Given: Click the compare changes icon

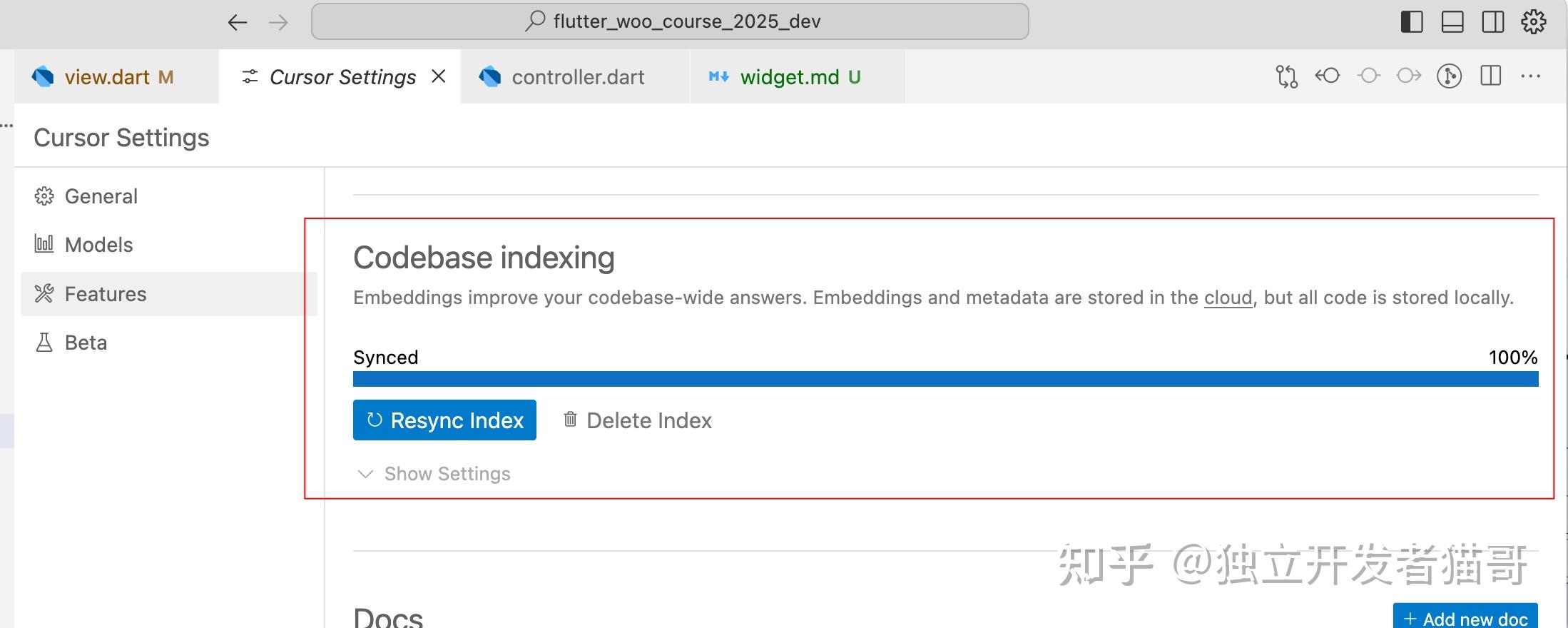Looking at the screenshot, I should [x=1286, y=76].
